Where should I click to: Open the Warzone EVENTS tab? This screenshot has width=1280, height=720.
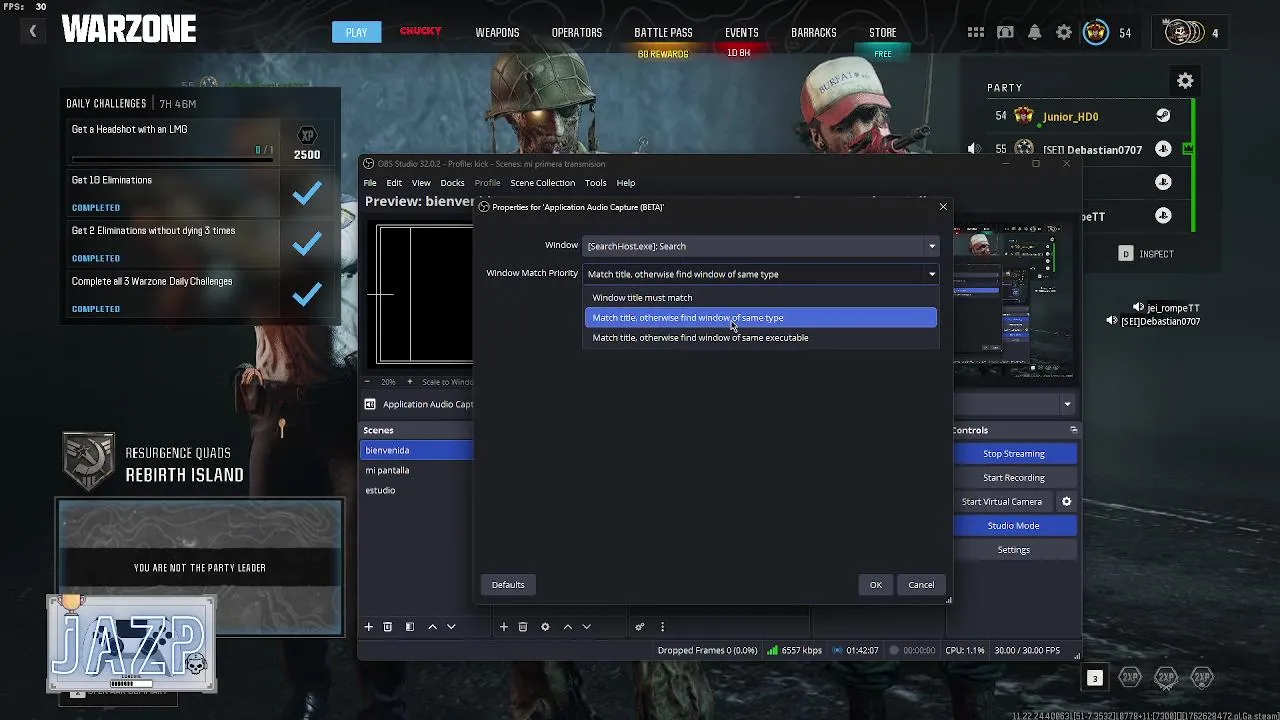point(741,32)
